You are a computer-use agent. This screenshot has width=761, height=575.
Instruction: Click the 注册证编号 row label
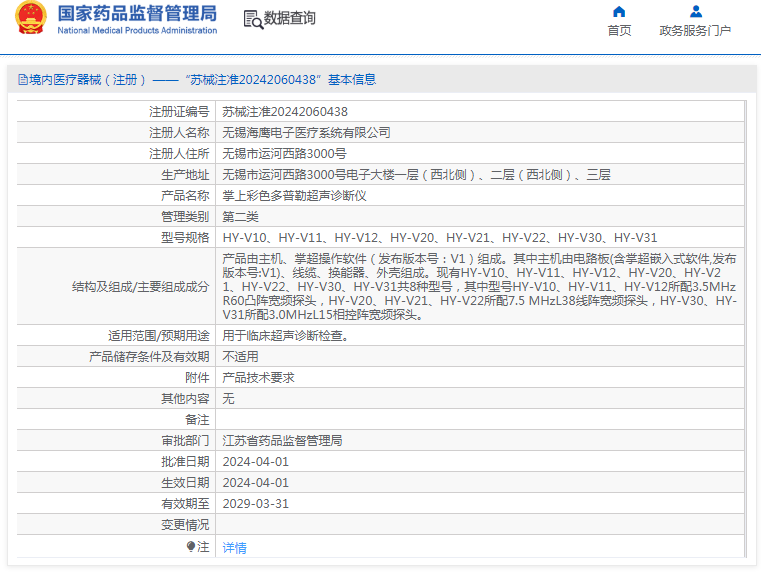click(x=179, y=112)
